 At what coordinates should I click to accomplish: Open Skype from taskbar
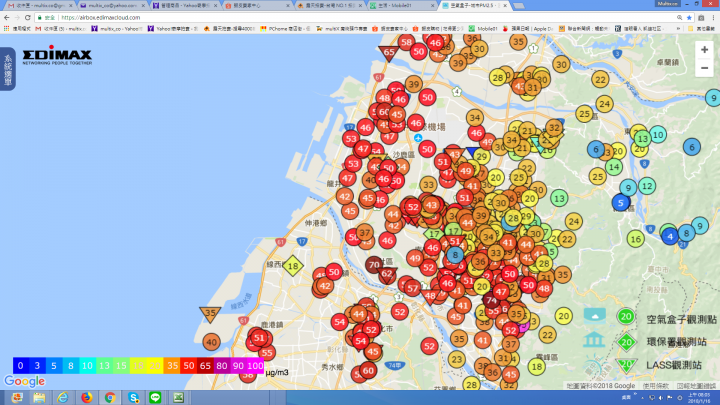point(133,397)
